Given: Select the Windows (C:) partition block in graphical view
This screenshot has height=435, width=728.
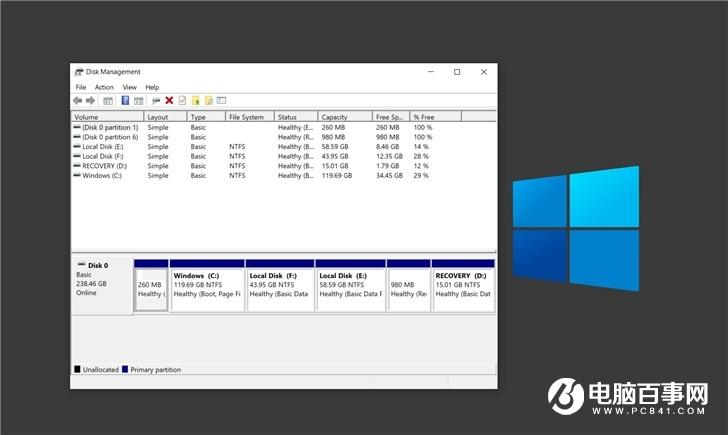Looking at the screenshot, I should [207, 286].
